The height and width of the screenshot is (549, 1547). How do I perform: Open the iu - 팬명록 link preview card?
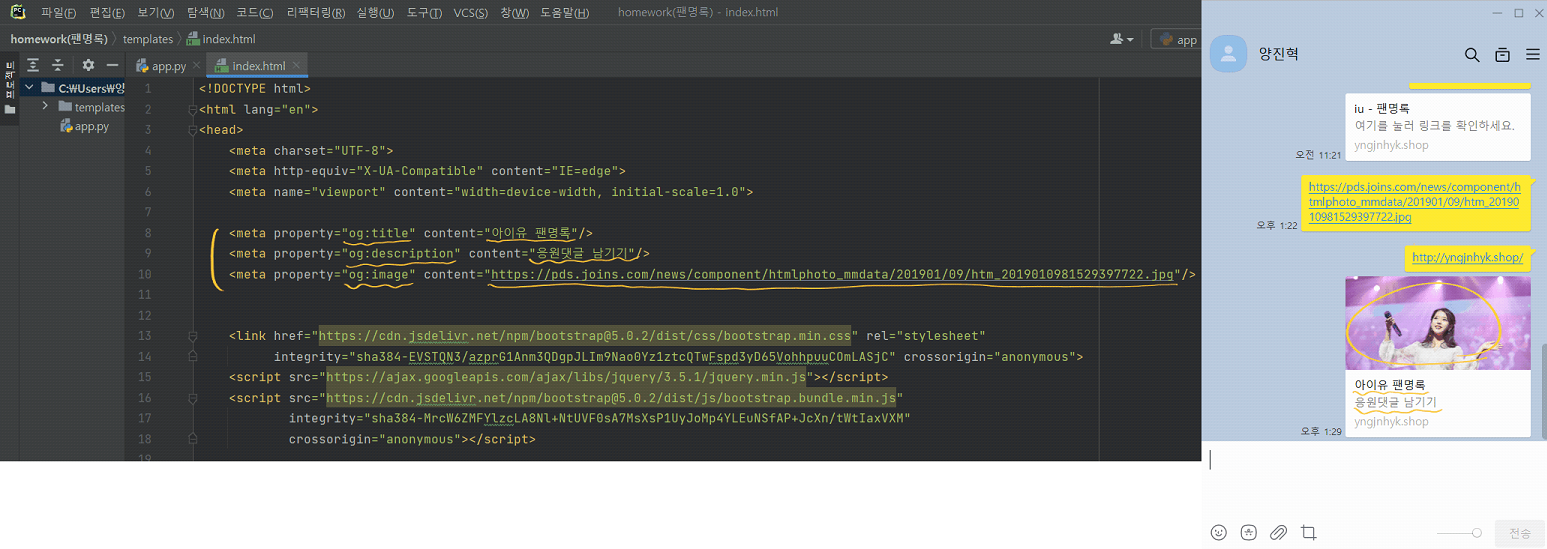coord(1438,126)
